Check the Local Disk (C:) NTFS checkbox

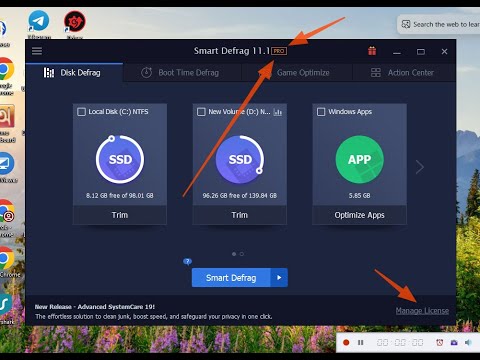pyautogui.click(x=81, y=112)
